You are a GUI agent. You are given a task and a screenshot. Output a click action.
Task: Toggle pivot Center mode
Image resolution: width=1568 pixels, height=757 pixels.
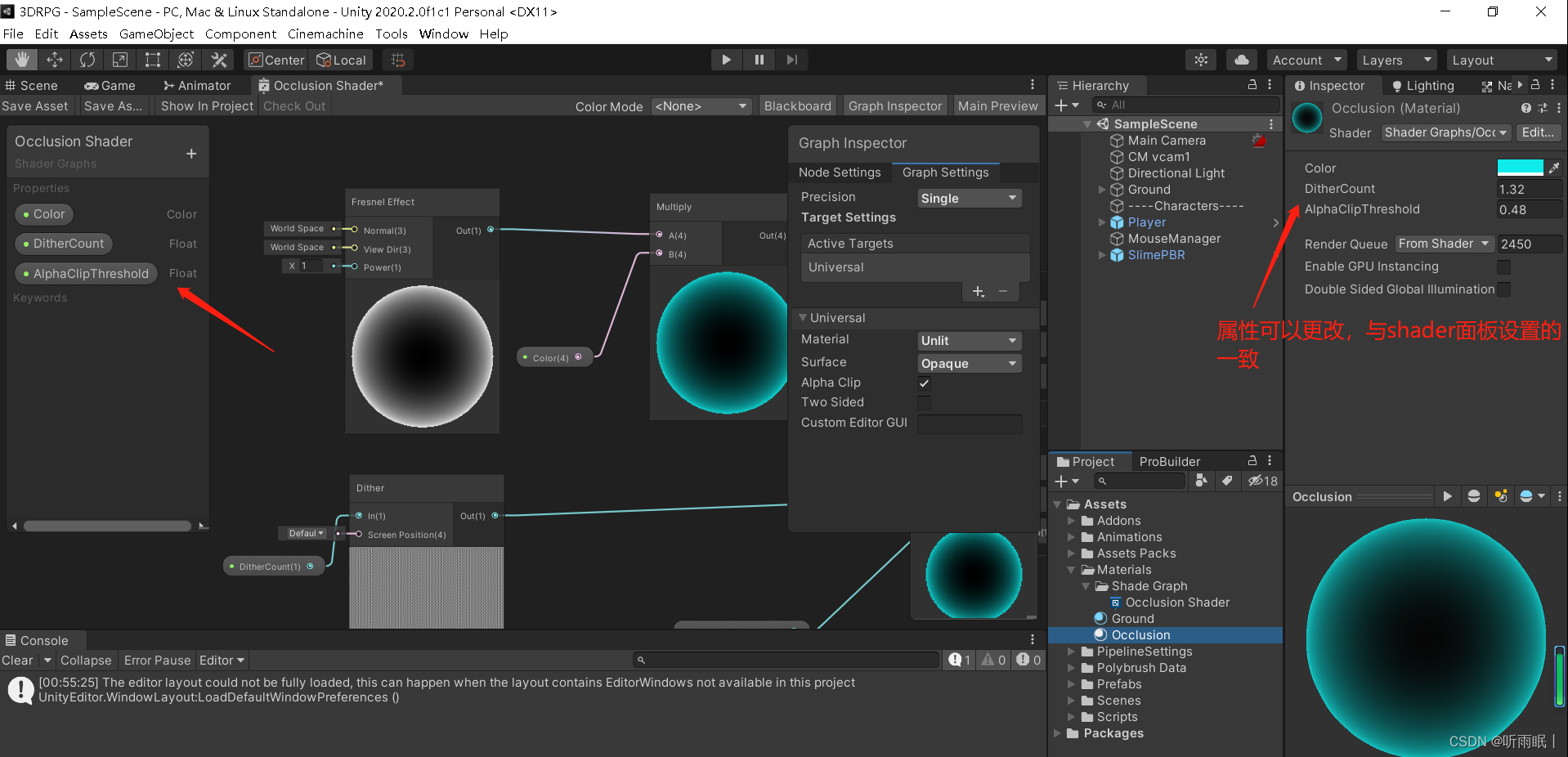[276, 60]
